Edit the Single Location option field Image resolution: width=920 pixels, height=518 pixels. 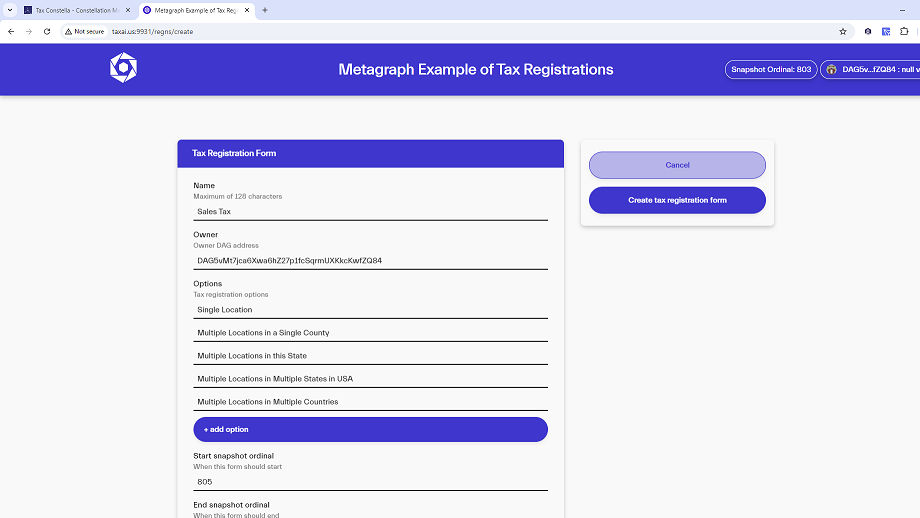(370, 310)
